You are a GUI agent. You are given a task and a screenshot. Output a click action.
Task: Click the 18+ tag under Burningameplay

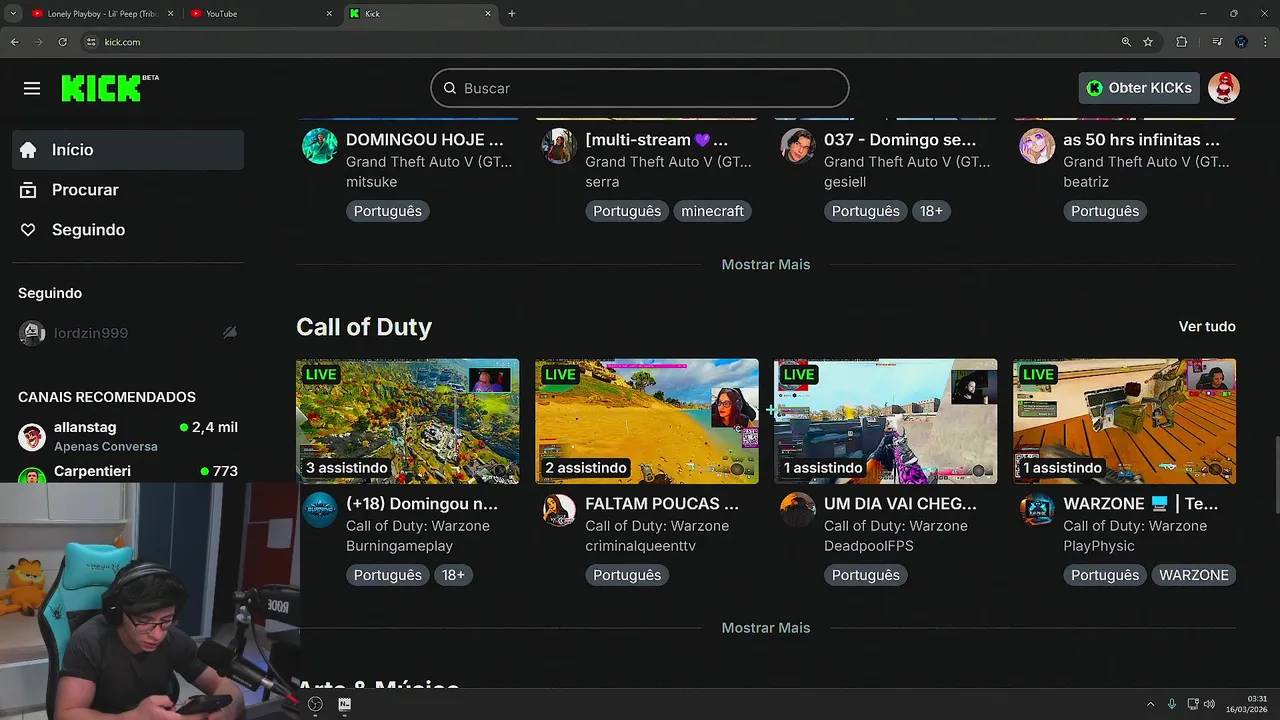pos(453,575)
